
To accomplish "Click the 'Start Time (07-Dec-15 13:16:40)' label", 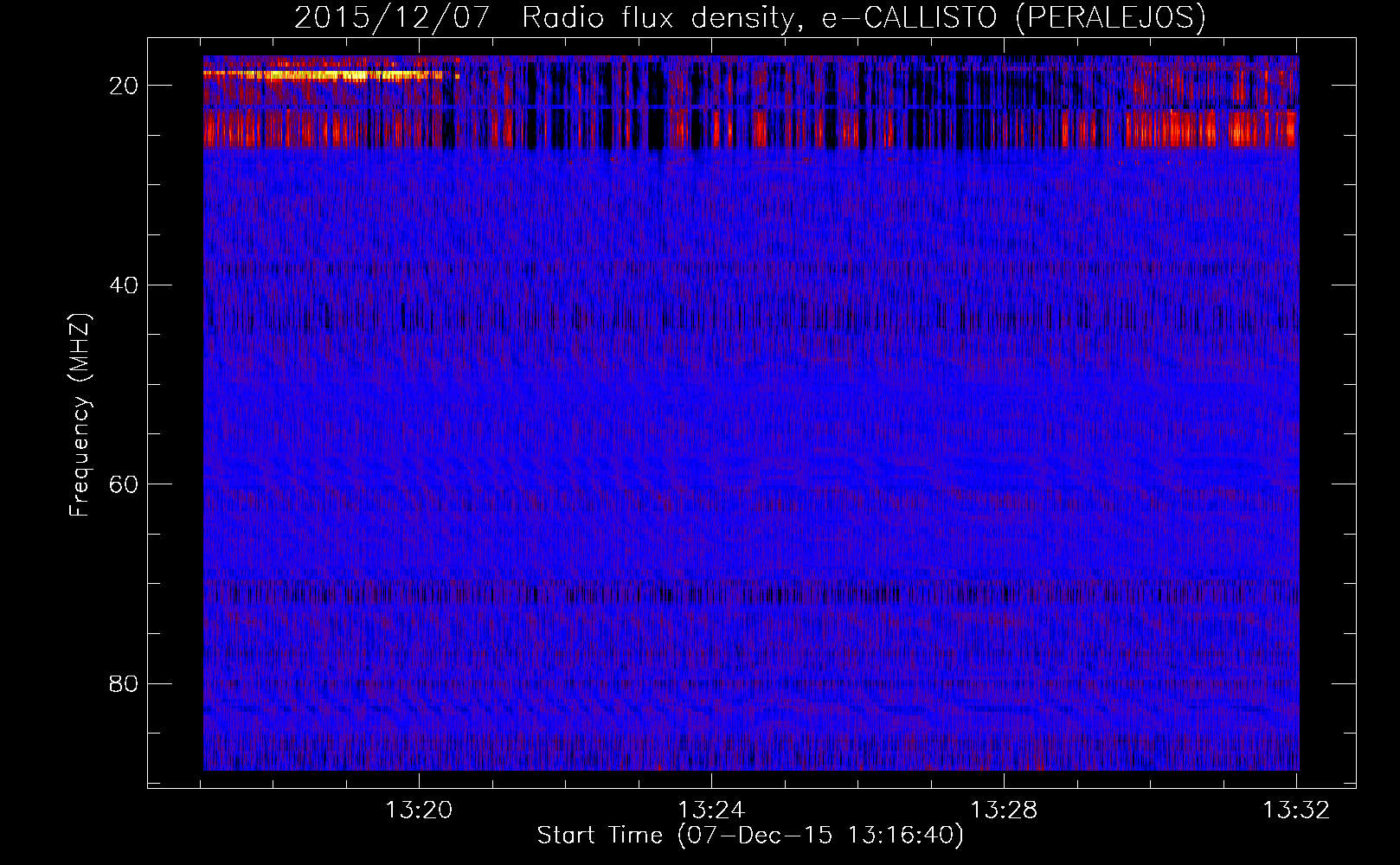I will pyautogui.click(x=750, y=836).
